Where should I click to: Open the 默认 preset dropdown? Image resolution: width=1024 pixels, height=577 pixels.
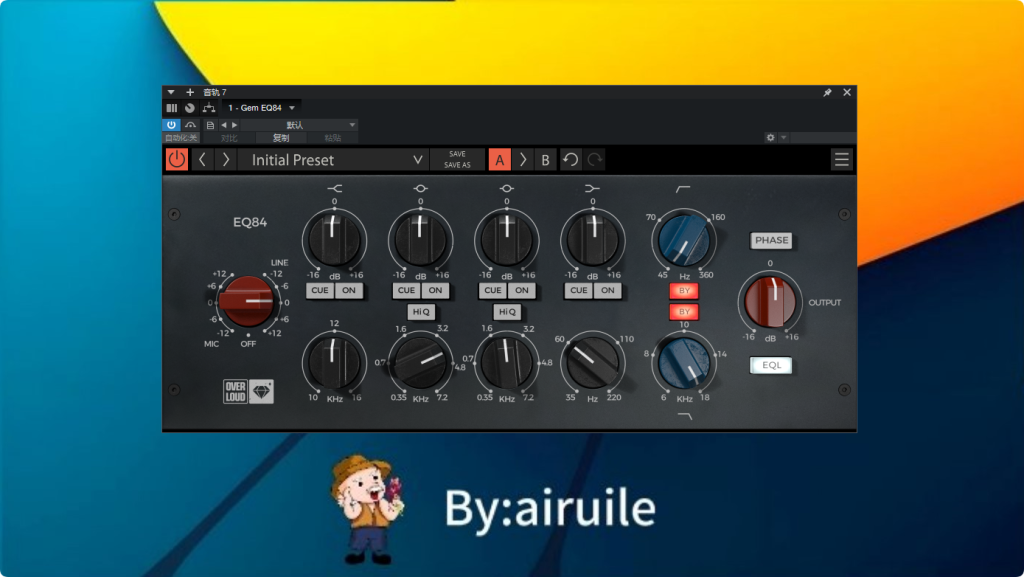(x=299, y=125)
